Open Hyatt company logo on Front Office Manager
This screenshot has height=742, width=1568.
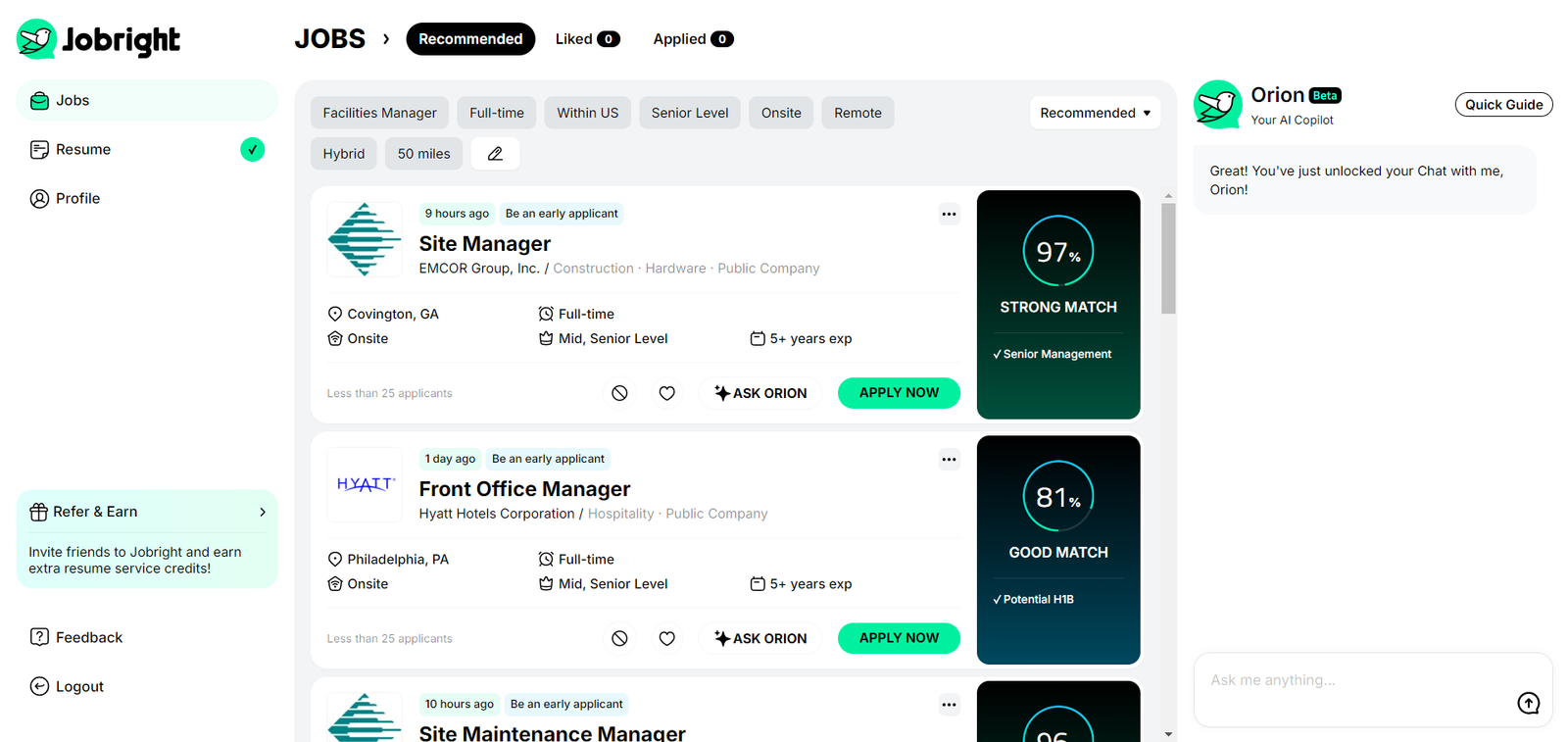tap(365, 484)
